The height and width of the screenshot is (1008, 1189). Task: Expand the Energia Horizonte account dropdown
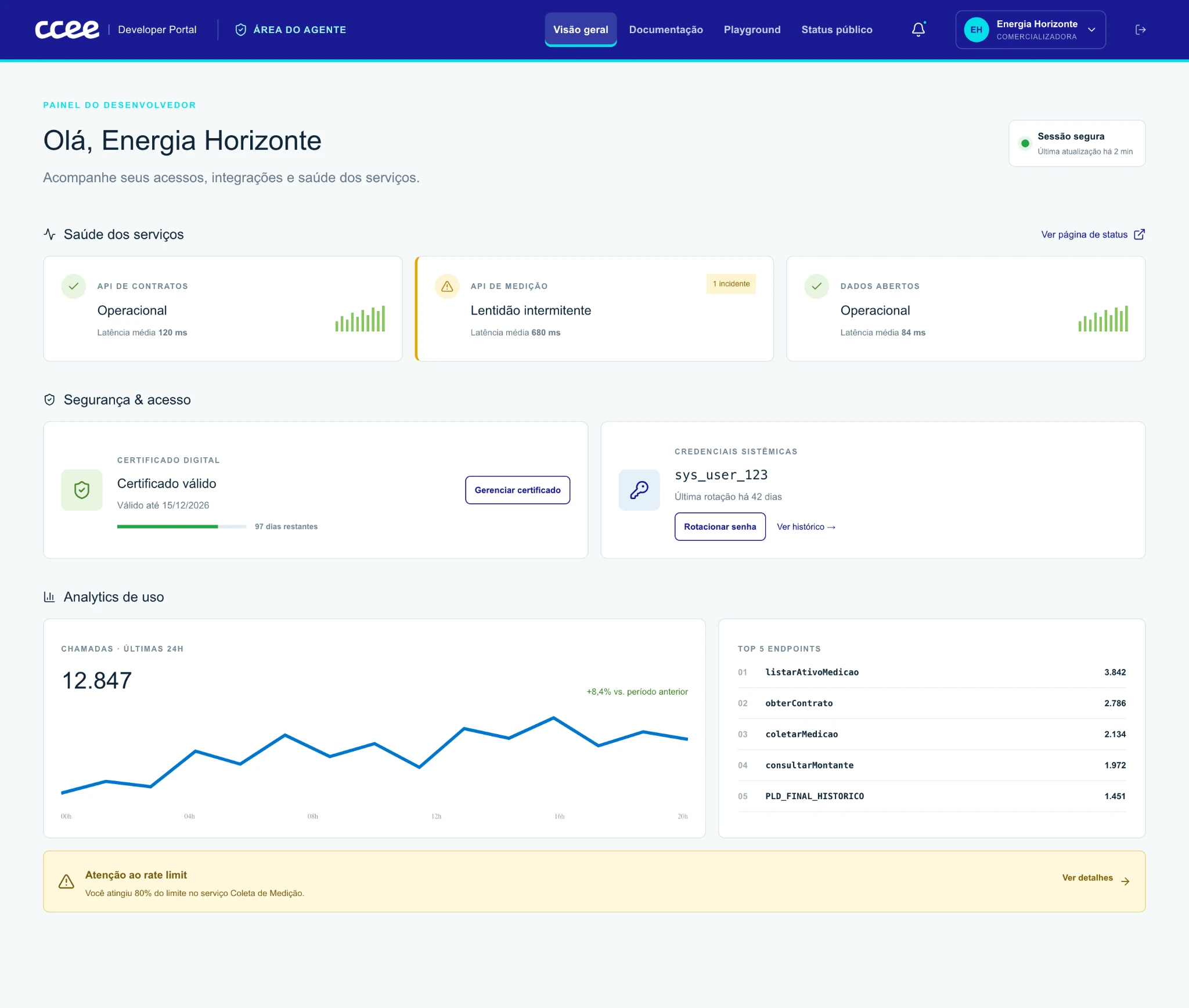pyautogui.click(x=1030, y=30)
